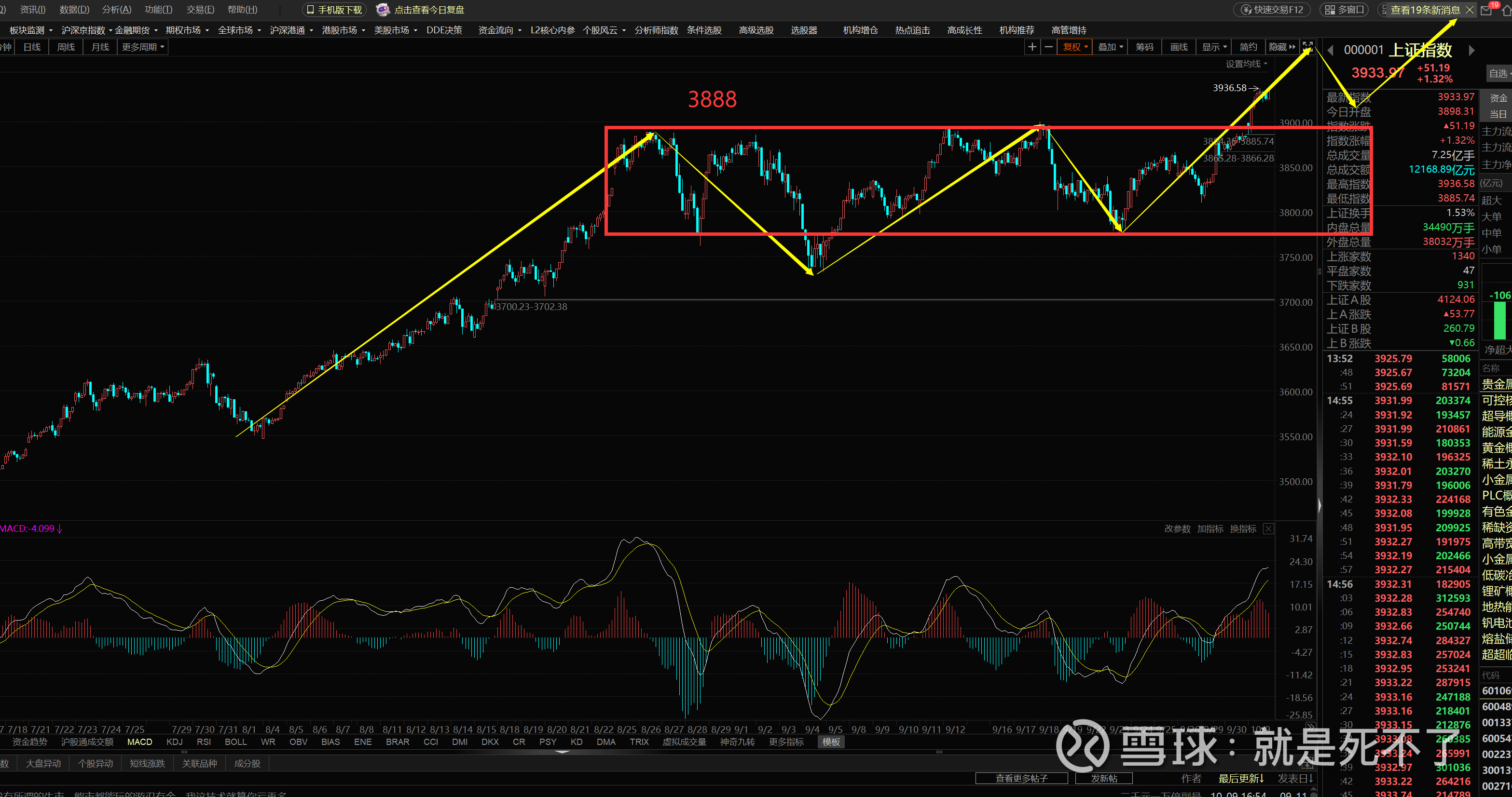Click green capital flow bar
Image resolution: width=1512 pixels, height=797 pixels.
[x=1499, y=320]
